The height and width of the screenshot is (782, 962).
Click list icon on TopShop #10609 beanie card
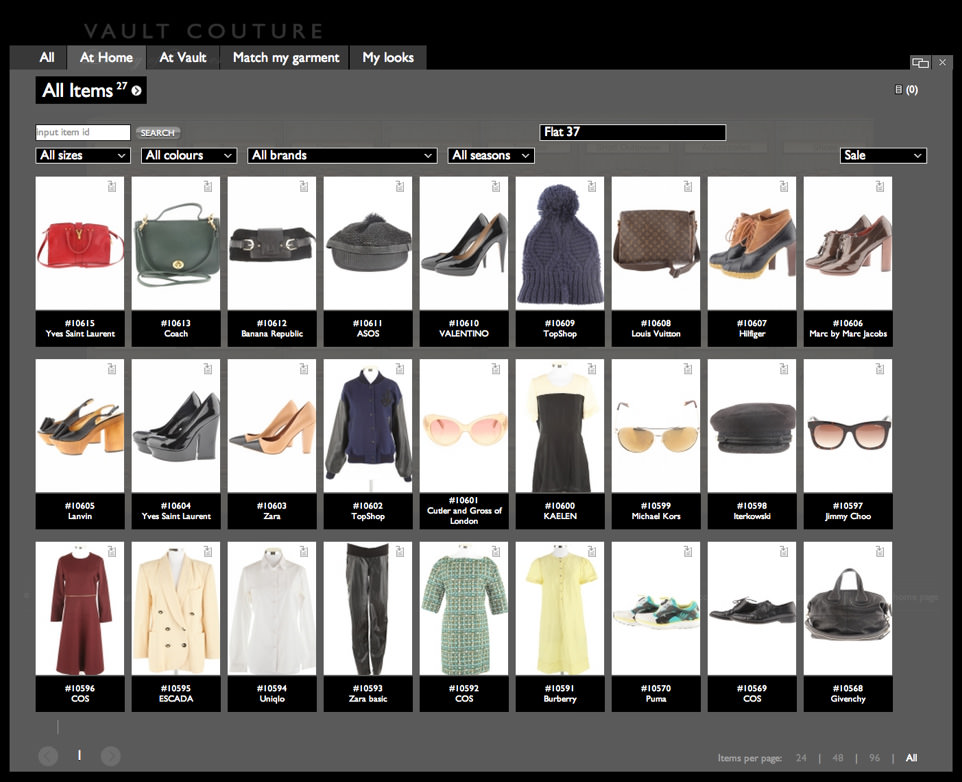point(592,186)
